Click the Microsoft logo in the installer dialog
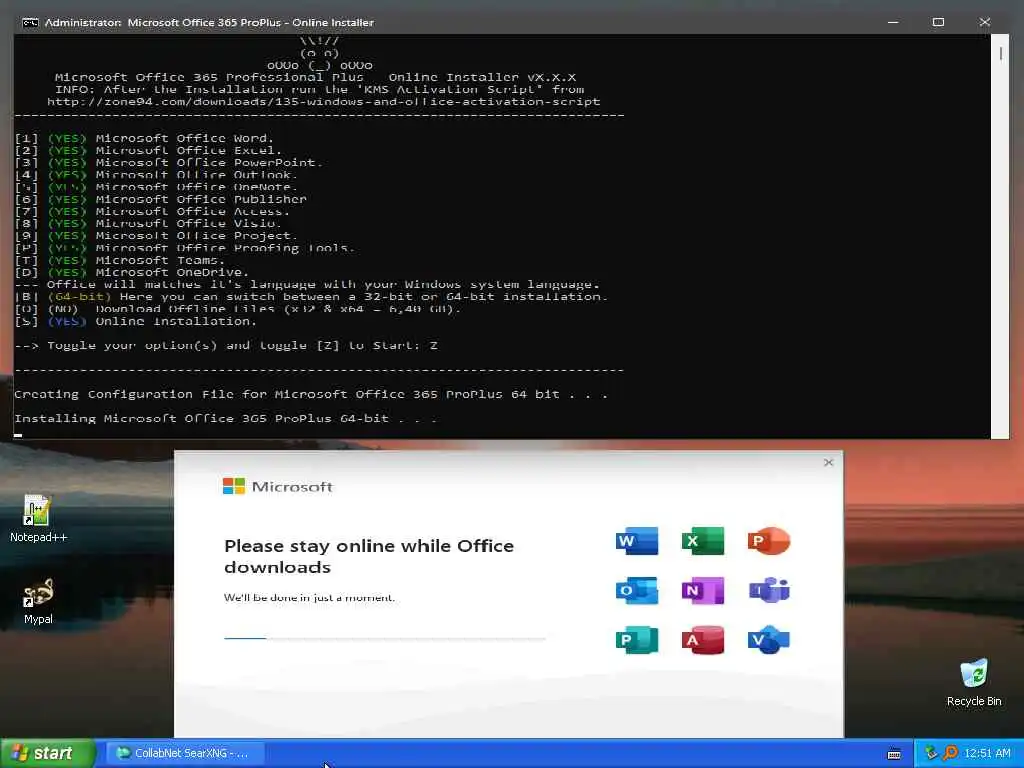Image resolution: width=1024 pixels, height=768 pixels. click(278, 487)
